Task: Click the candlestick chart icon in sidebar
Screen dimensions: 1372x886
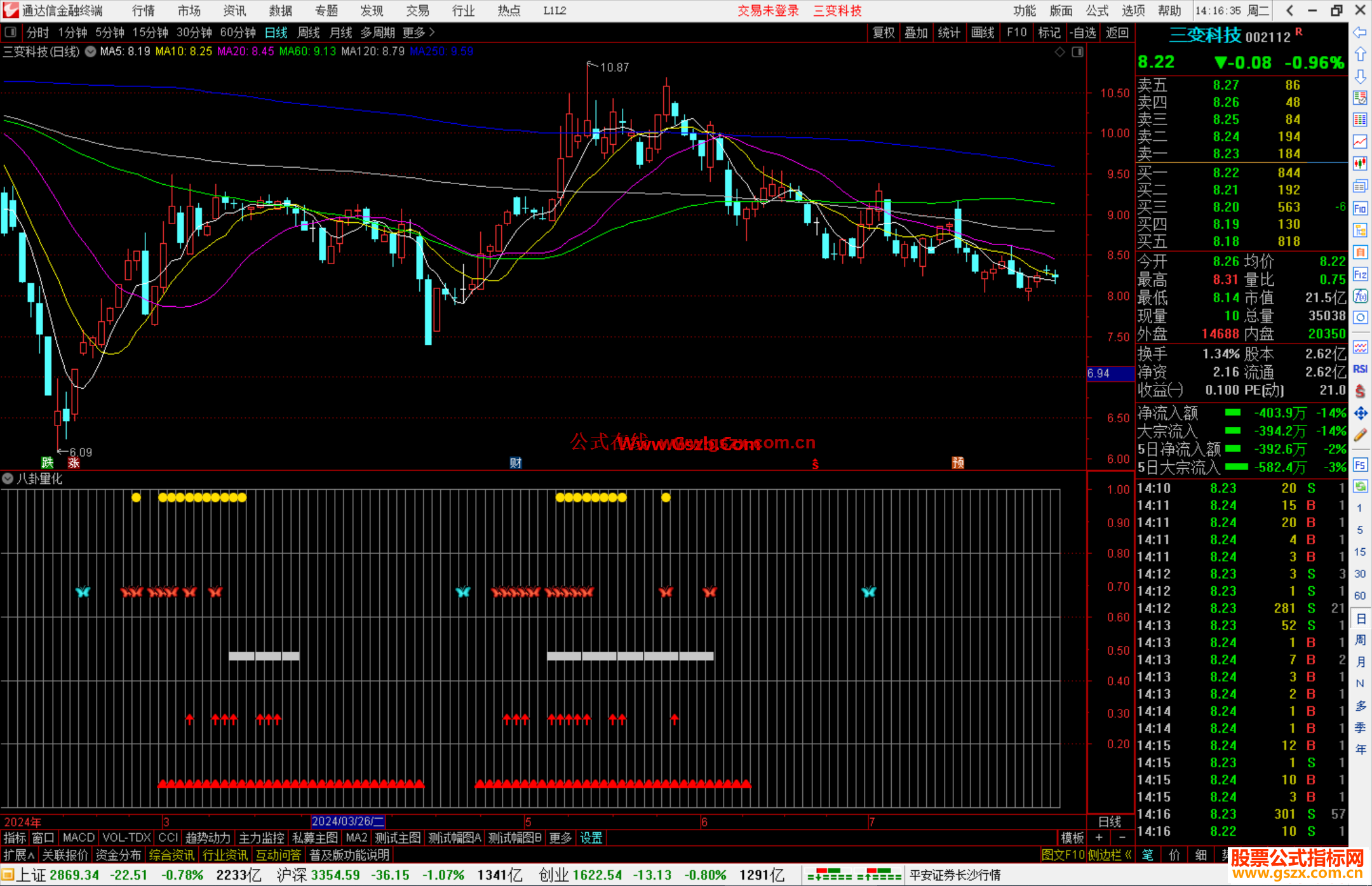Action: (x=1360, y=164)
